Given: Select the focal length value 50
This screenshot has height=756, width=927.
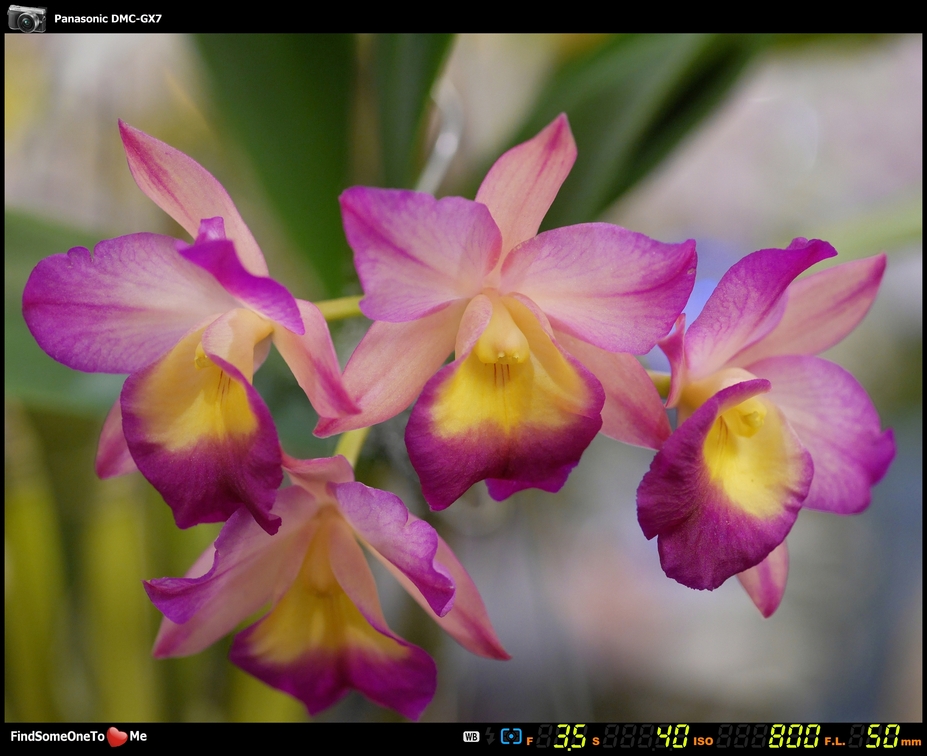Looking at the screenshot, I should coord(883,736).
